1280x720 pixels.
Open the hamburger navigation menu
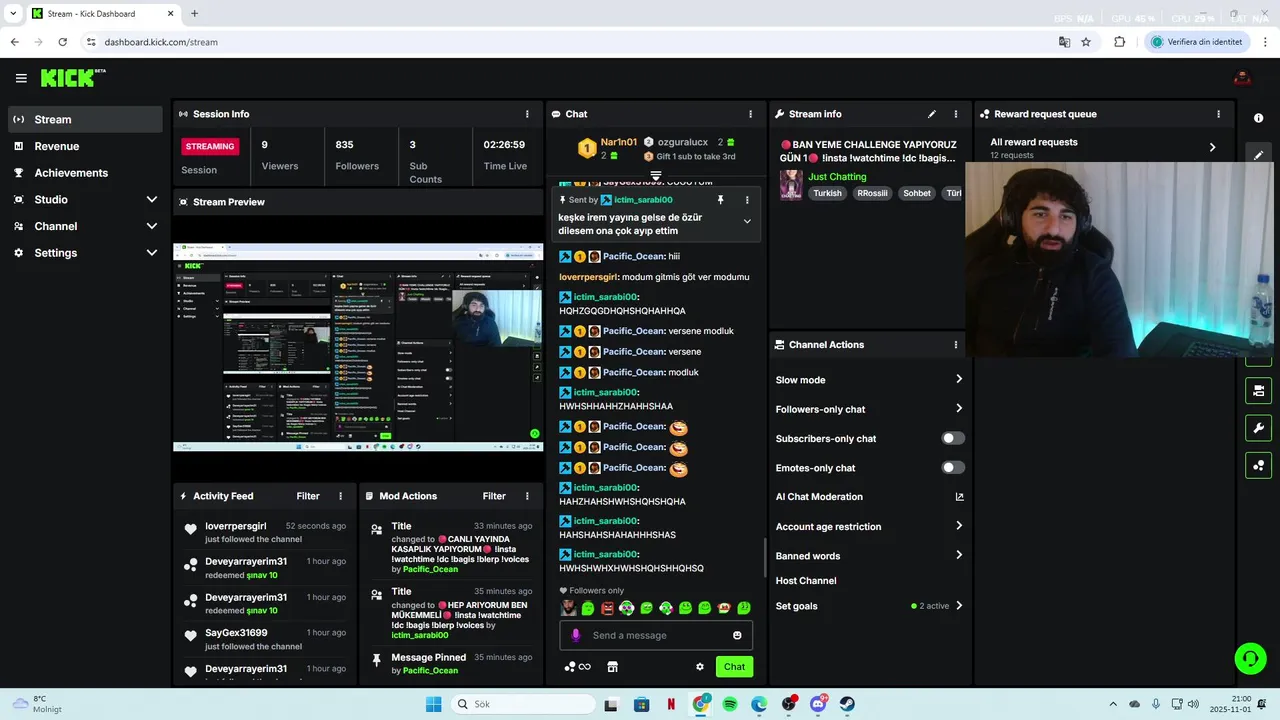pos(21,78)
